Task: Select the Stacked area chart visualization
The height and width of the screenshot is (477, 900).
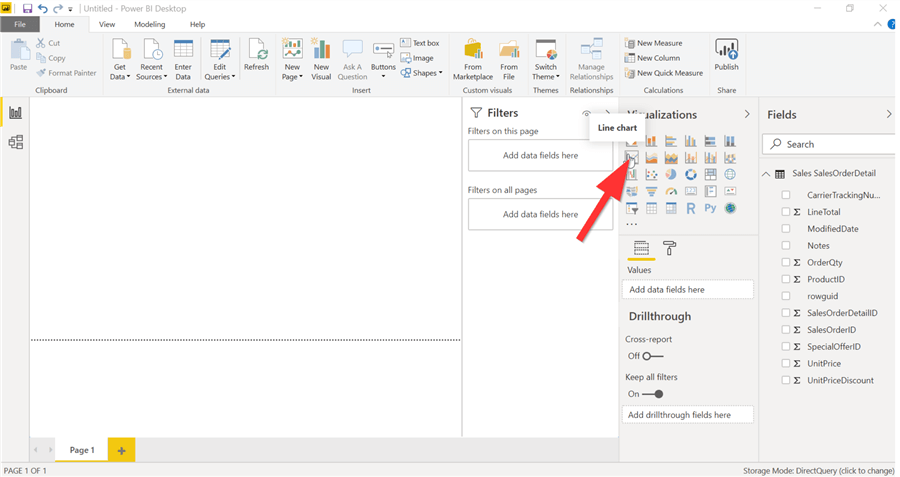Action: pyautogui.click(x=671, y=158)
